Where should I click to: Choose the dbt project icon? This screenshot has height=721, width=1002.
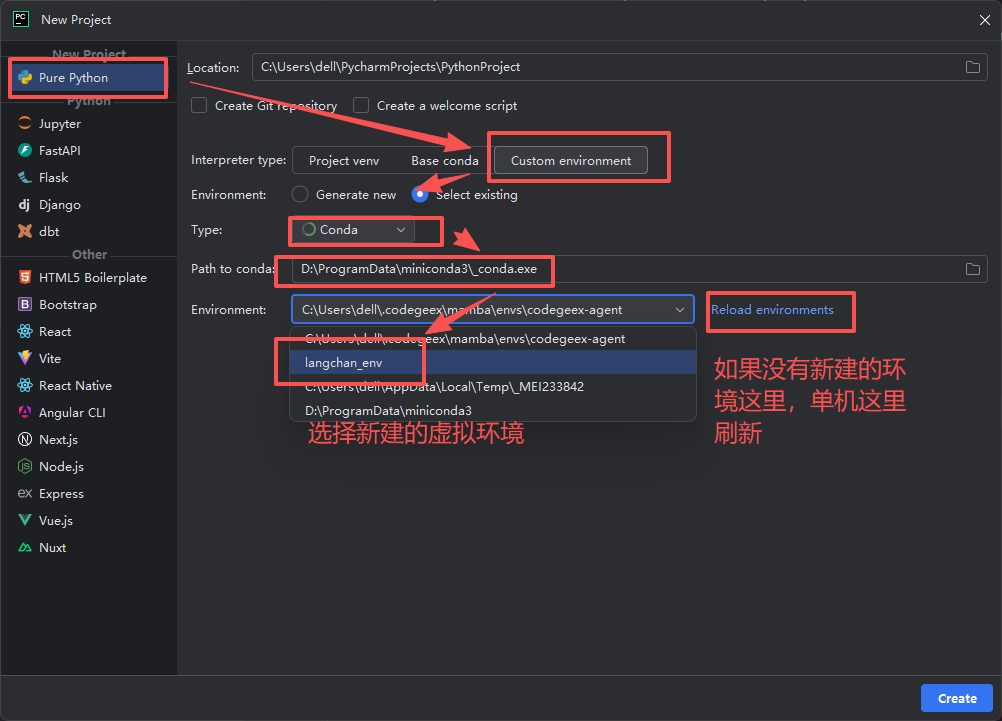[25, 231]
